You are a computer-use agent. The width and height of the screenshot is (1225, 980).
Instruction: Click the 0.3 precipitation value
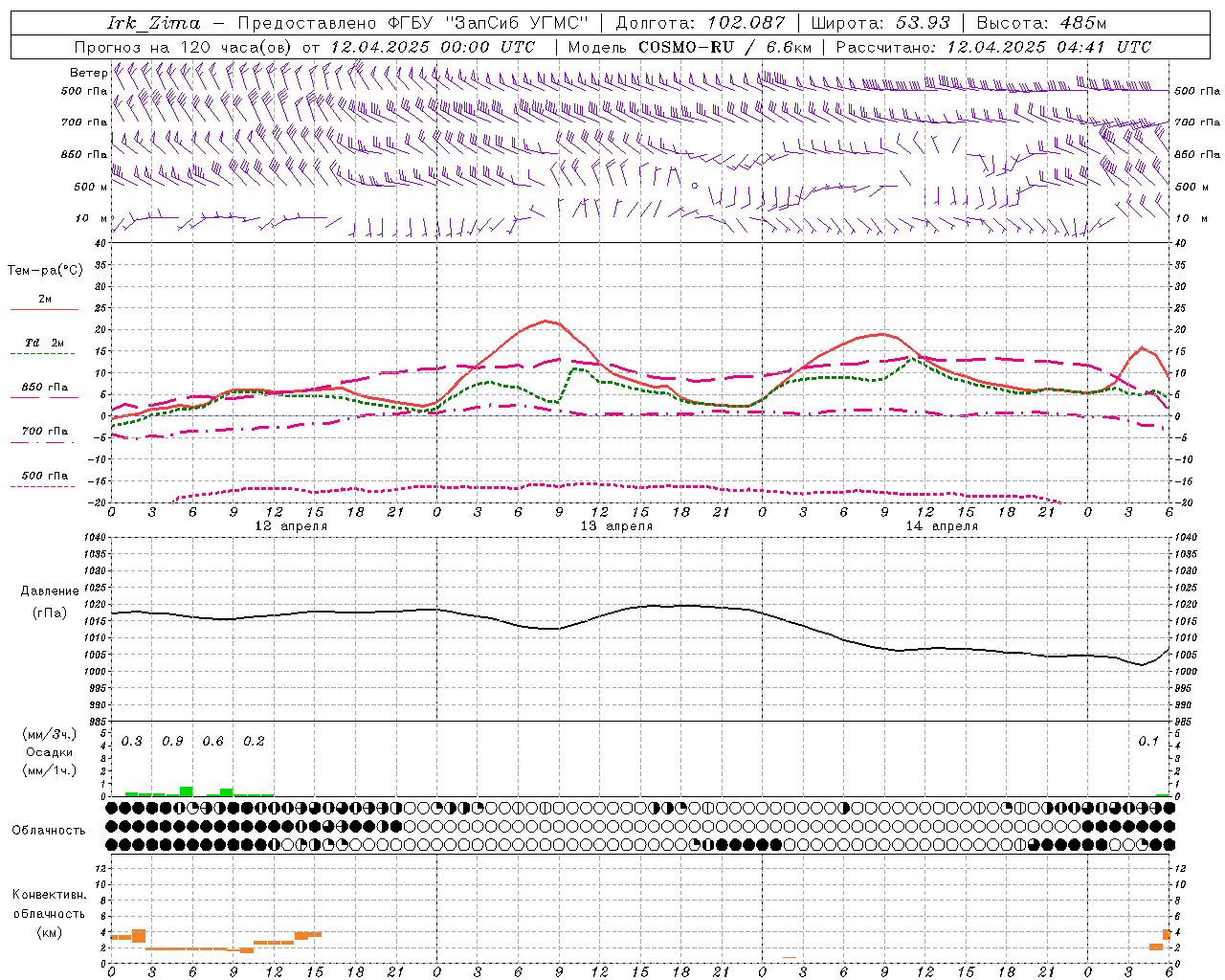pyautogui.click(x=131, y=742)
